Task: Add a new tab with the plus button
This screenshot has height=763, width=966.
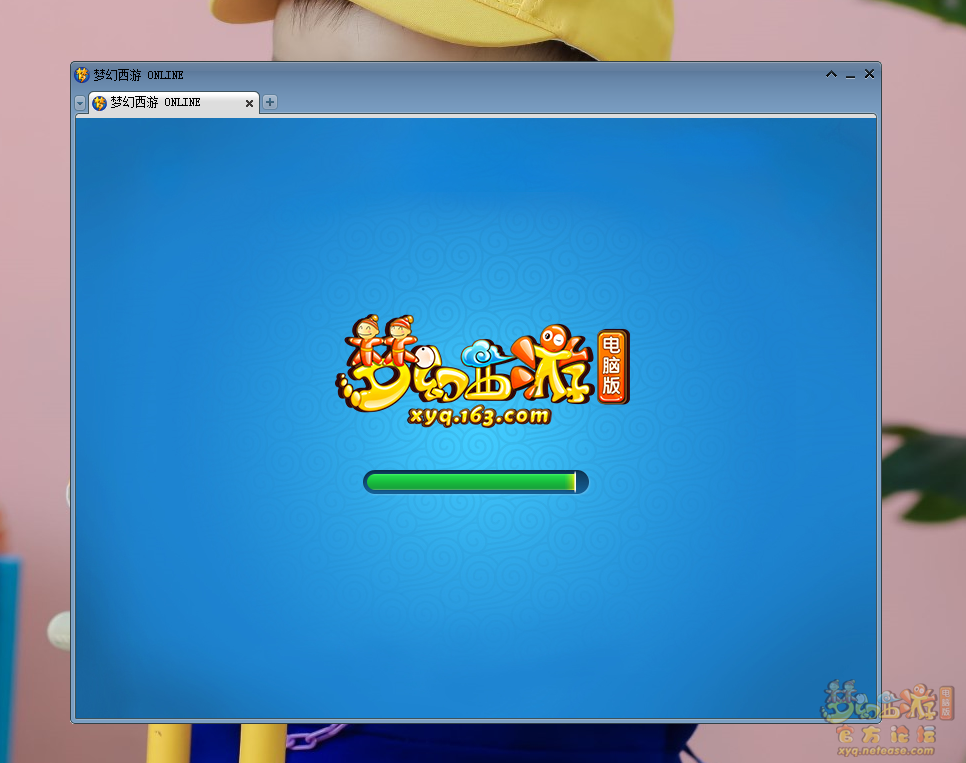Action: click(270, 102)
